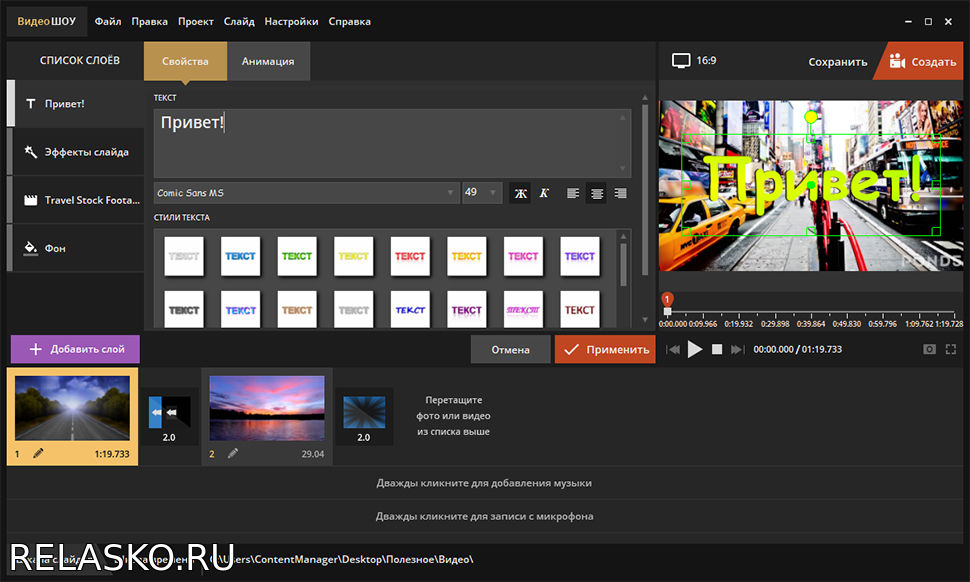Open the Проект menu
The image size is (970, 582).
pos(196,21)
